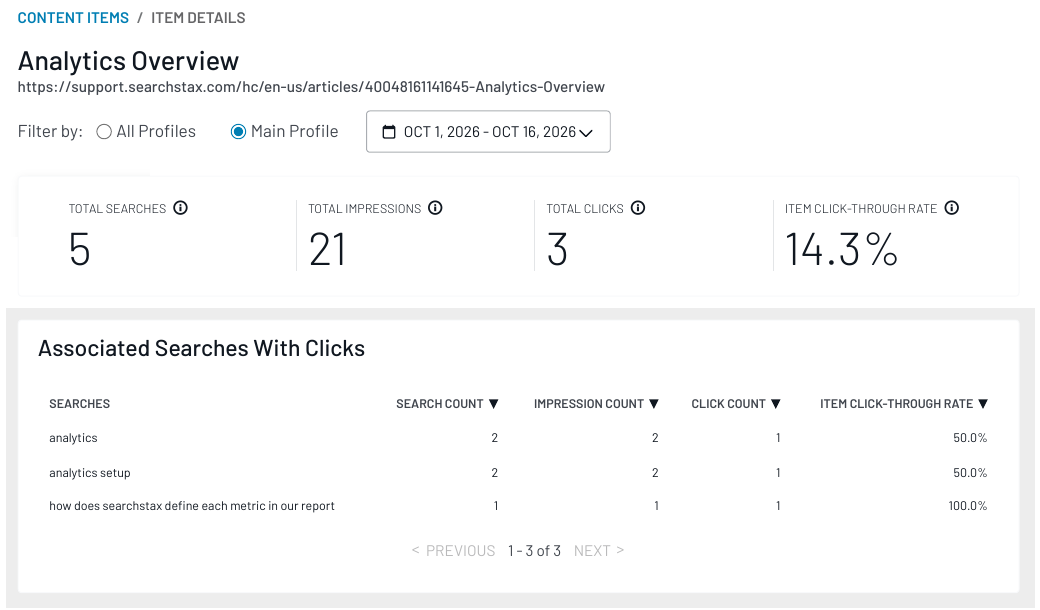Click Associated Searches With Clicks heading
This screenshot has width=1040, height=610.
tap(202, 349)
